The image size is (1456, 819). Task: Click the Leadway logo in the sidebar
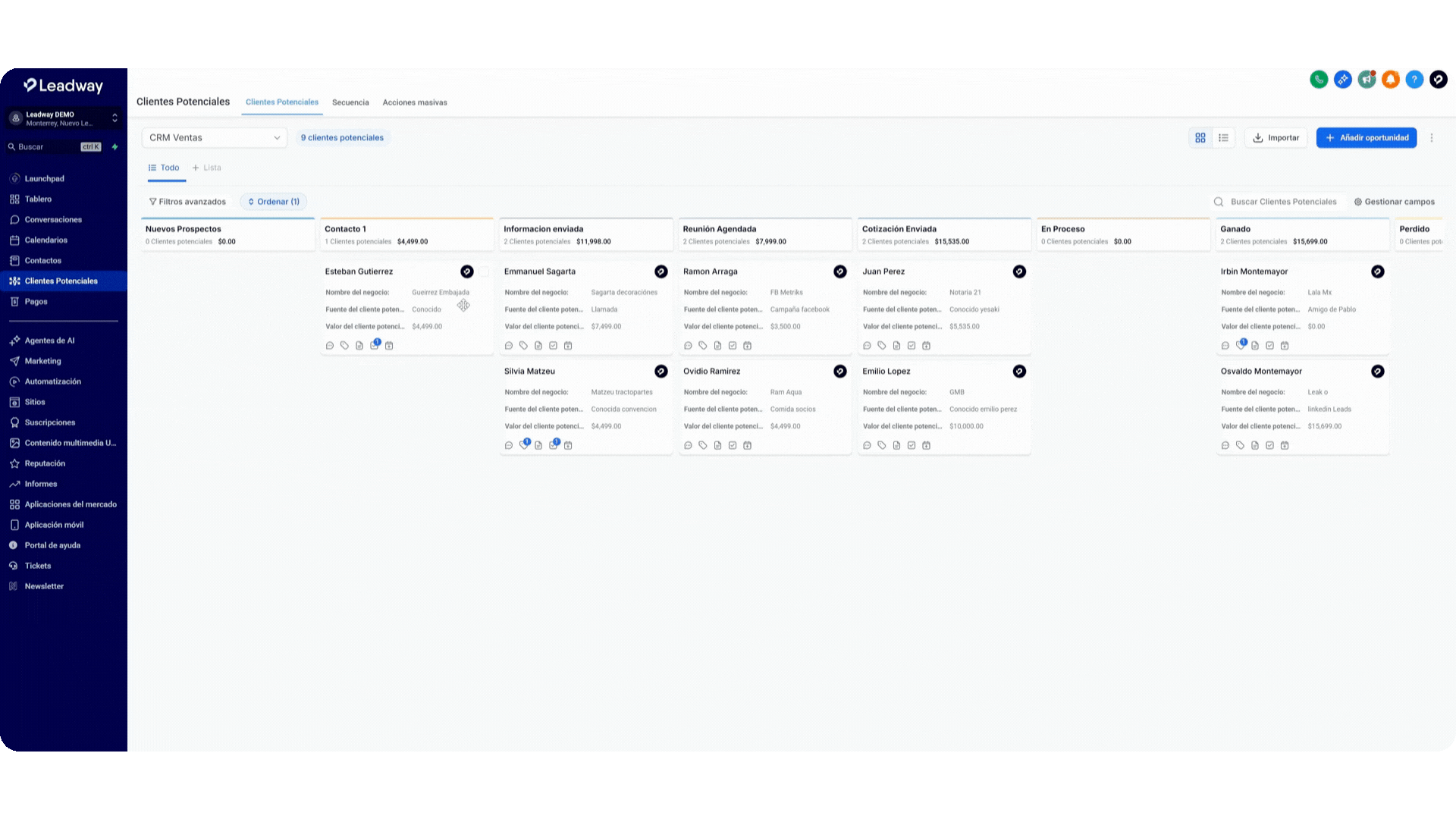pos(64,86)
